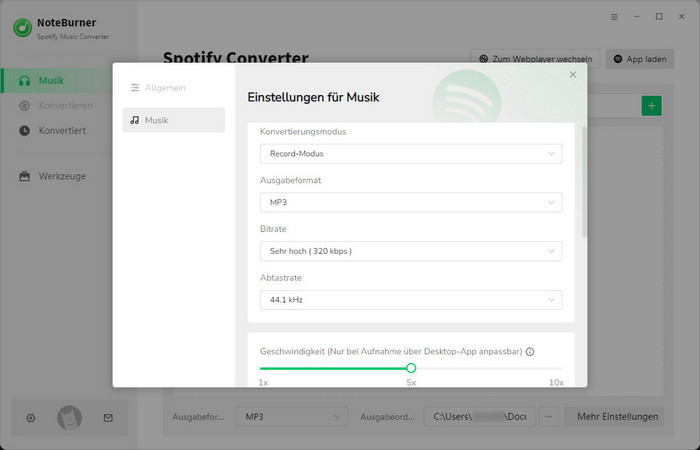This screenshot has height=450, width=700.
Task: Click Zum Webplayer wechseln button
Action: (x=535, y=59)
